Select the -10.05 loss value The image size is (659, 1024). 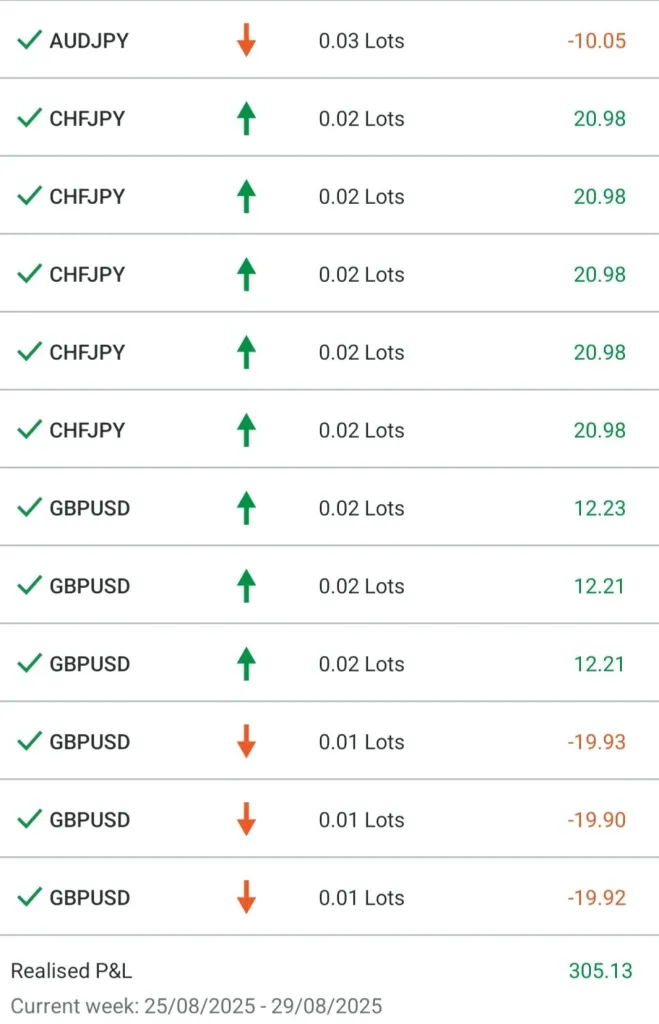(x=596, y=41)
